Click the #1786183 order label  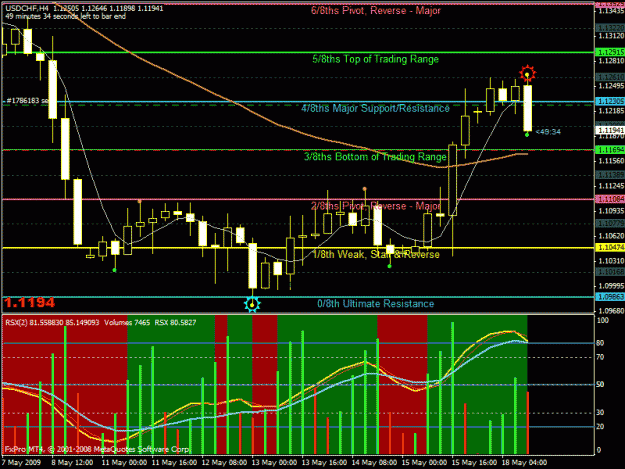tap(27, 101)
